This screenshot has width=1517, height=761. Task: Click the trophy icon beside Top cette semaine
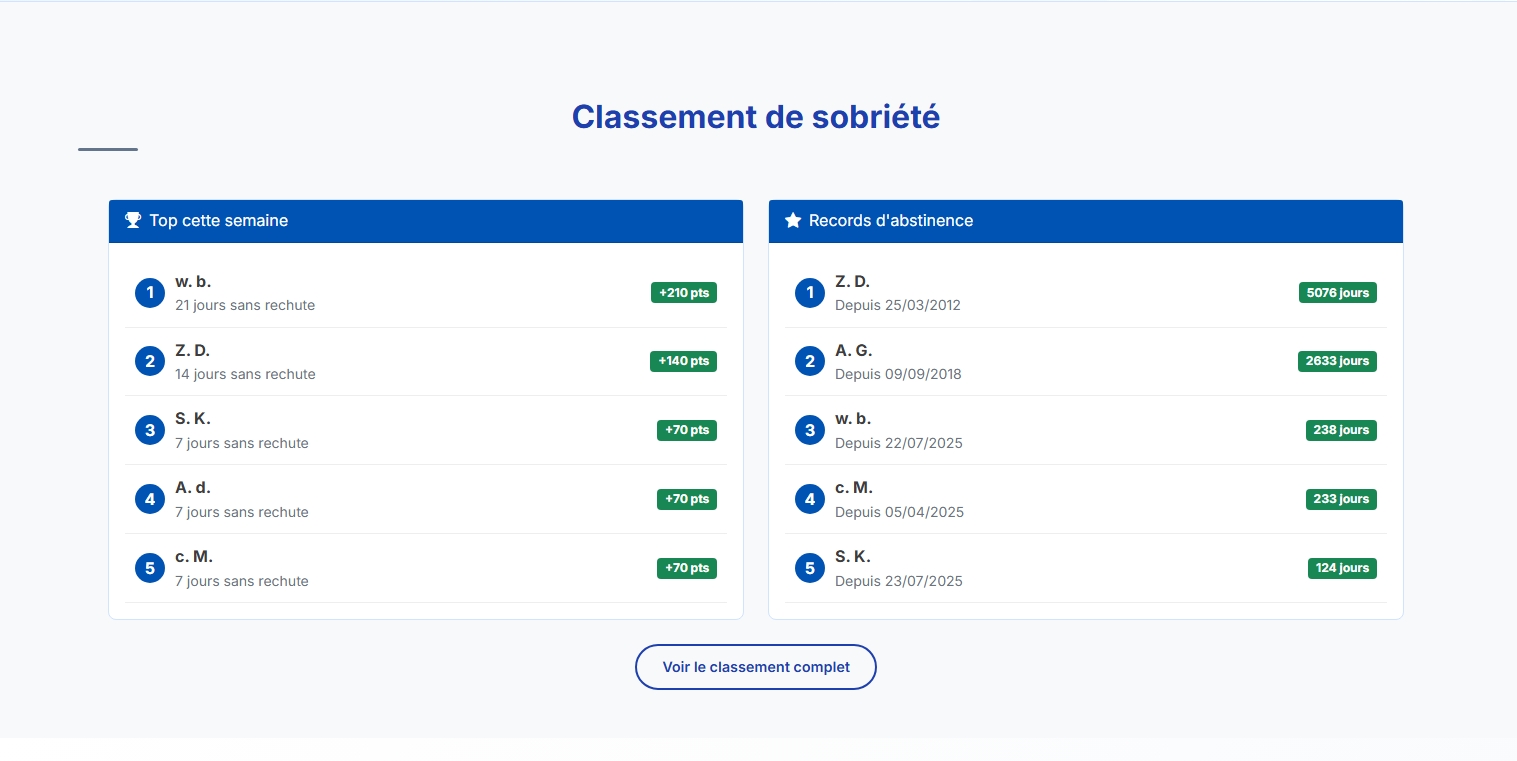point(133,220)
